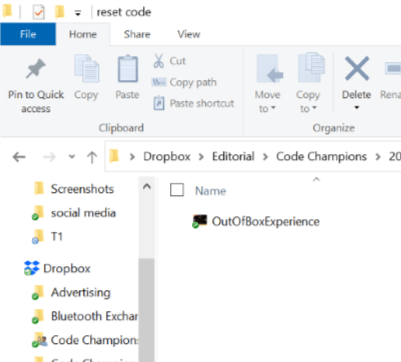Expand the chevron before Dropbox in address bar
The height and width of the screenshot is (362, 401).
coord(132,157)
